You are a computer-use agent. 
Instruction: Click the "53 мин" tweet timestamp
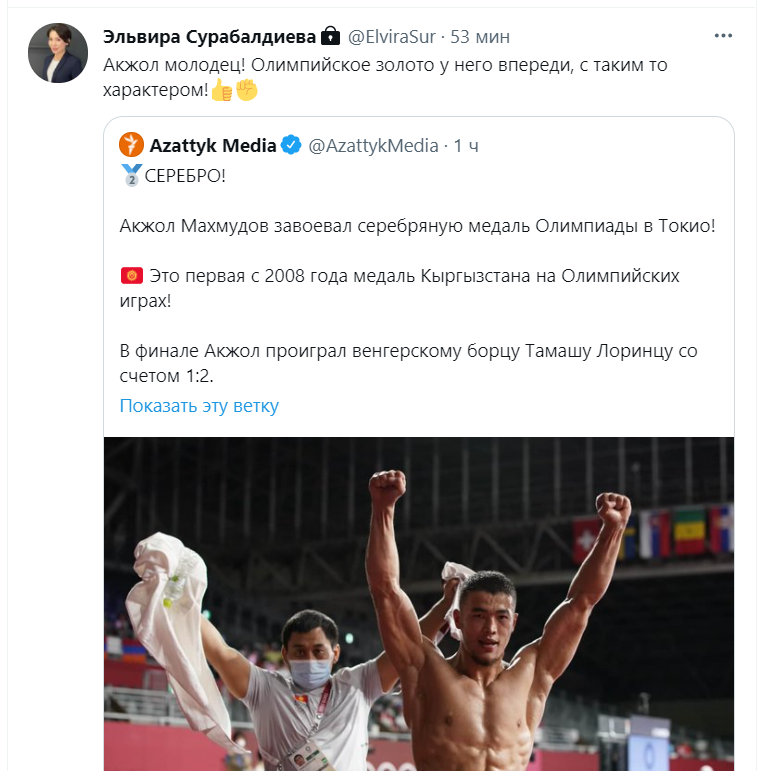point(480,37)
